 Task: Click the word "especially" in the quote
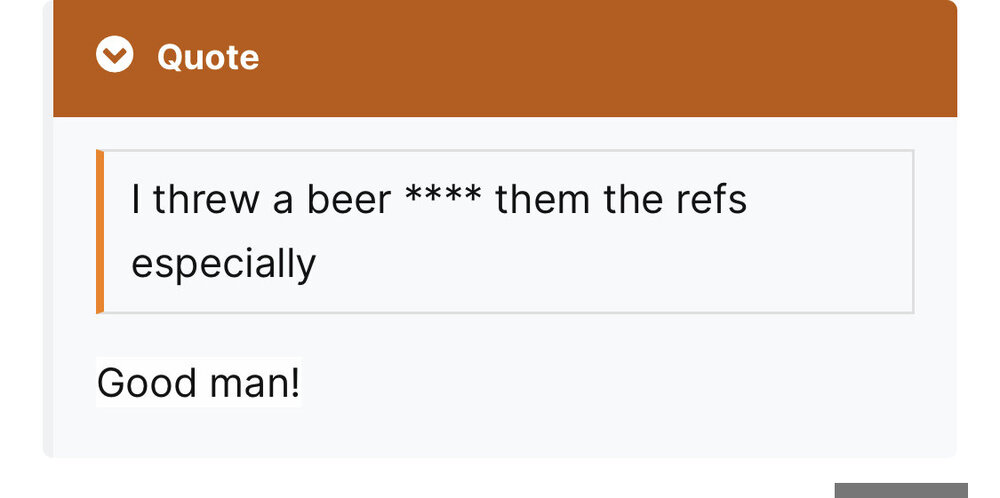[x=224, y=264]
